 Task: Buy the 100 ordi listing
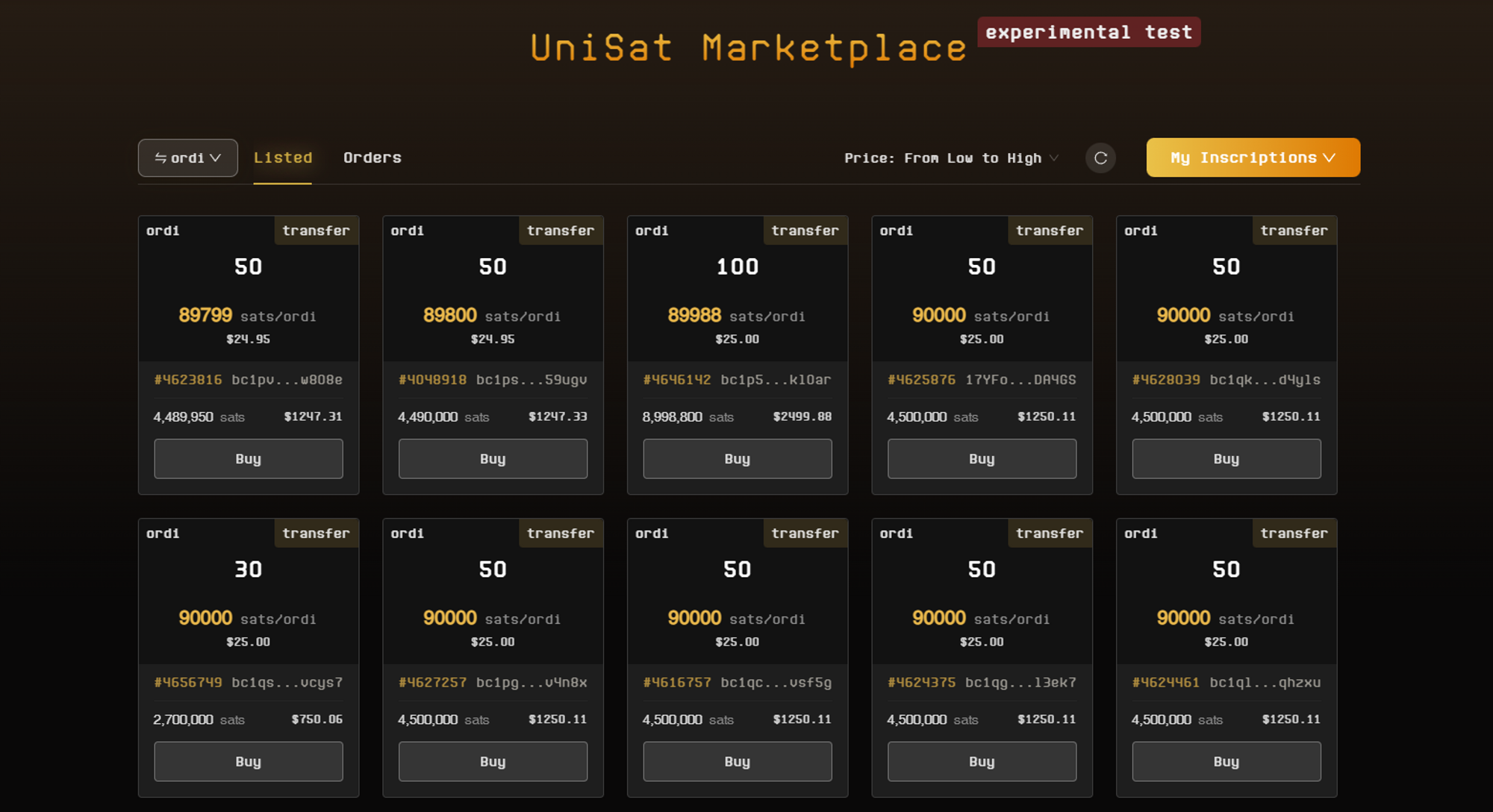pyautogui.click(x=737, y=458)
